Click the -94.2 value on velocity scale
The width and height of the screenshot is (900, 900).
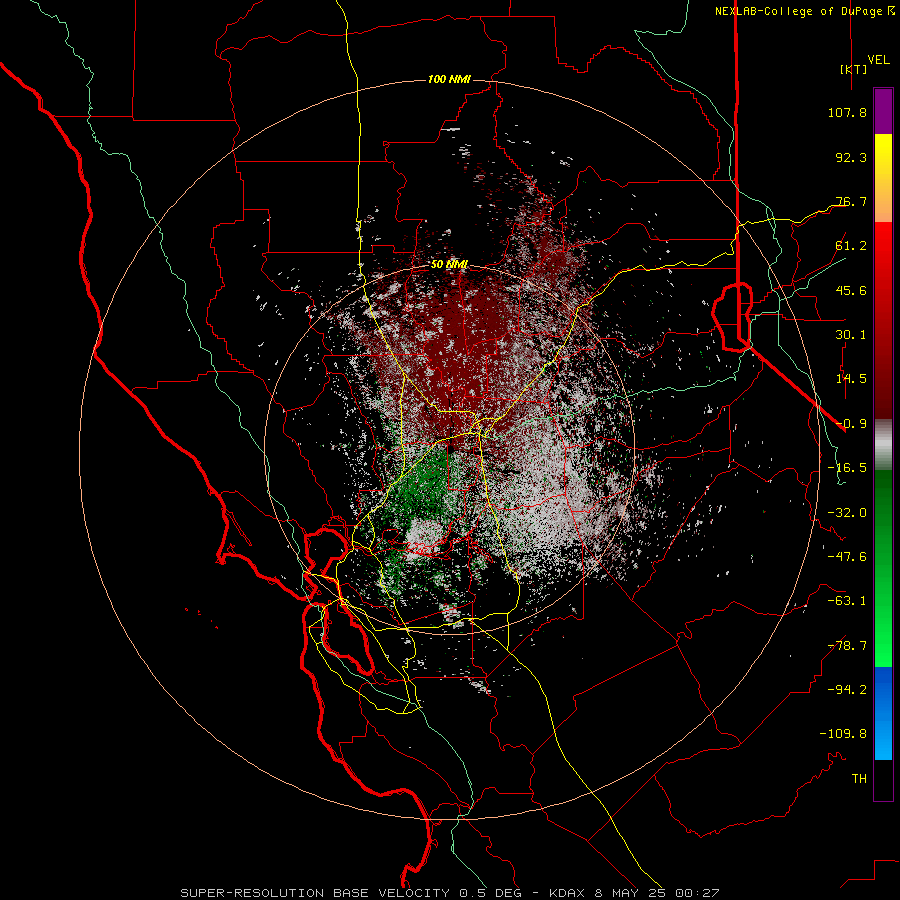(x=847, y=689)
